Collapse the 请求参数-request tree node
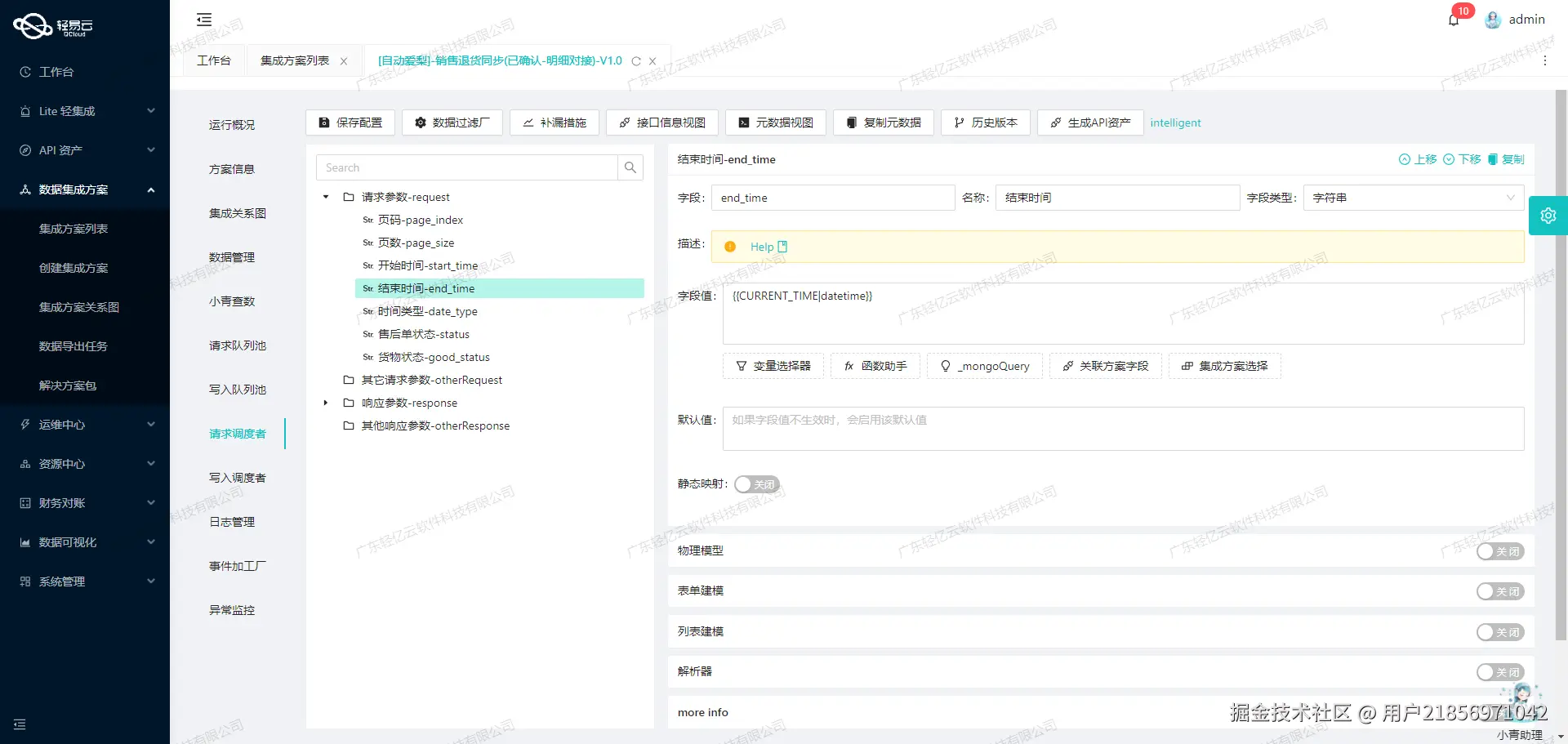This screenshot has height=744, width=1568. tap(325, 197)
